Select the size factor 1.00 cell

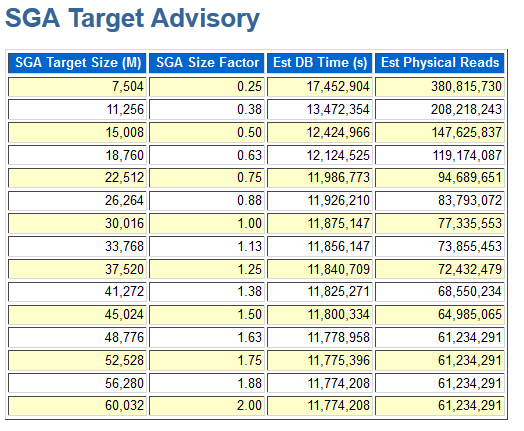click(x=207, y=224)
